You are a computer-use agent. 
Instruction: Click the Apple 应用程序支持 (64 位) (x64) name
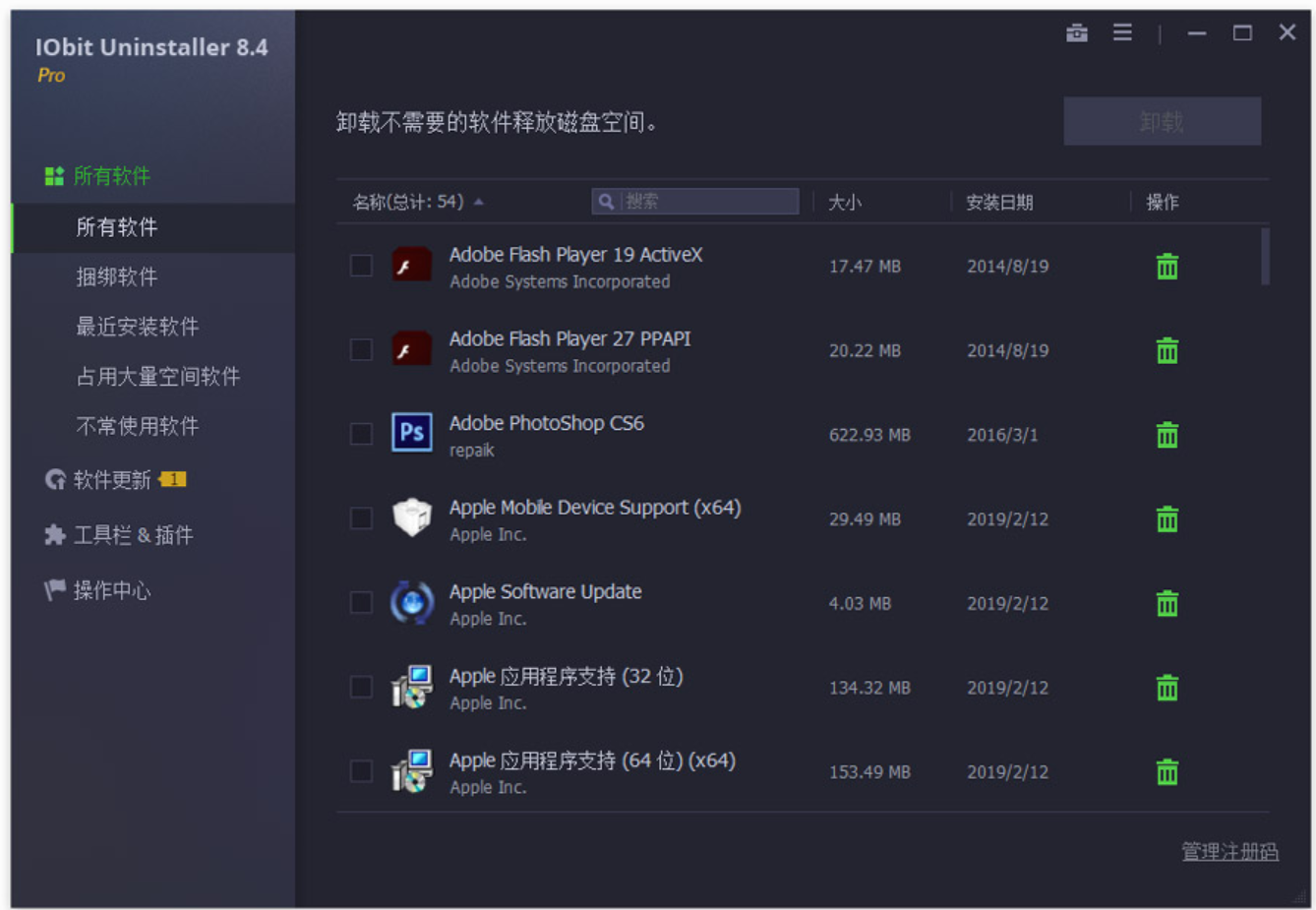[592, 760]
